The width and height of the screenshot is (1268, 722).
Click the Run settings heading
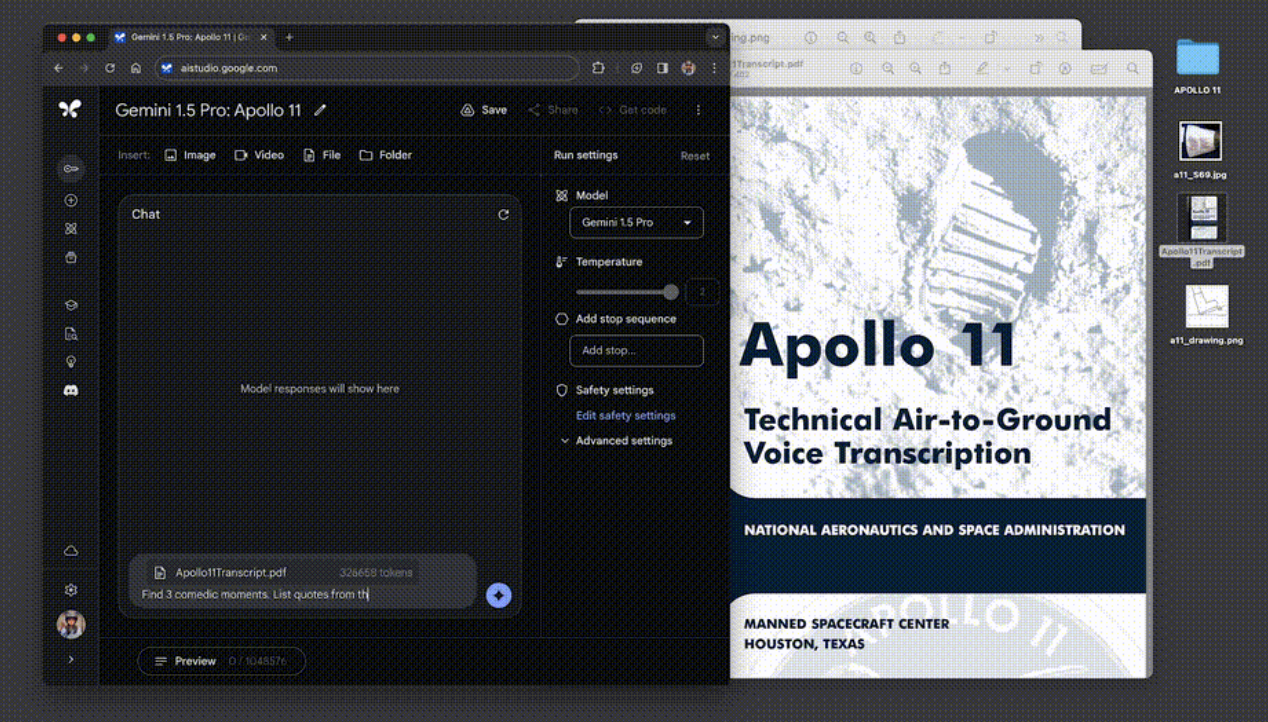coord(586,155)
